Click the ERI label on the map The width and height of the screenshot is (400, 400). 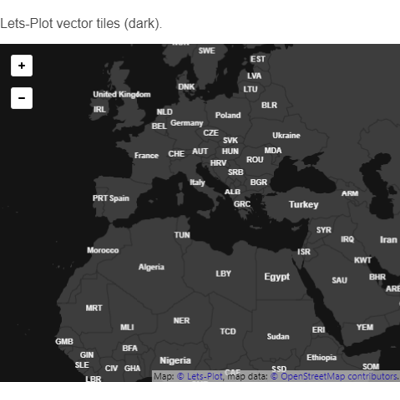click(x=318, y=330)
